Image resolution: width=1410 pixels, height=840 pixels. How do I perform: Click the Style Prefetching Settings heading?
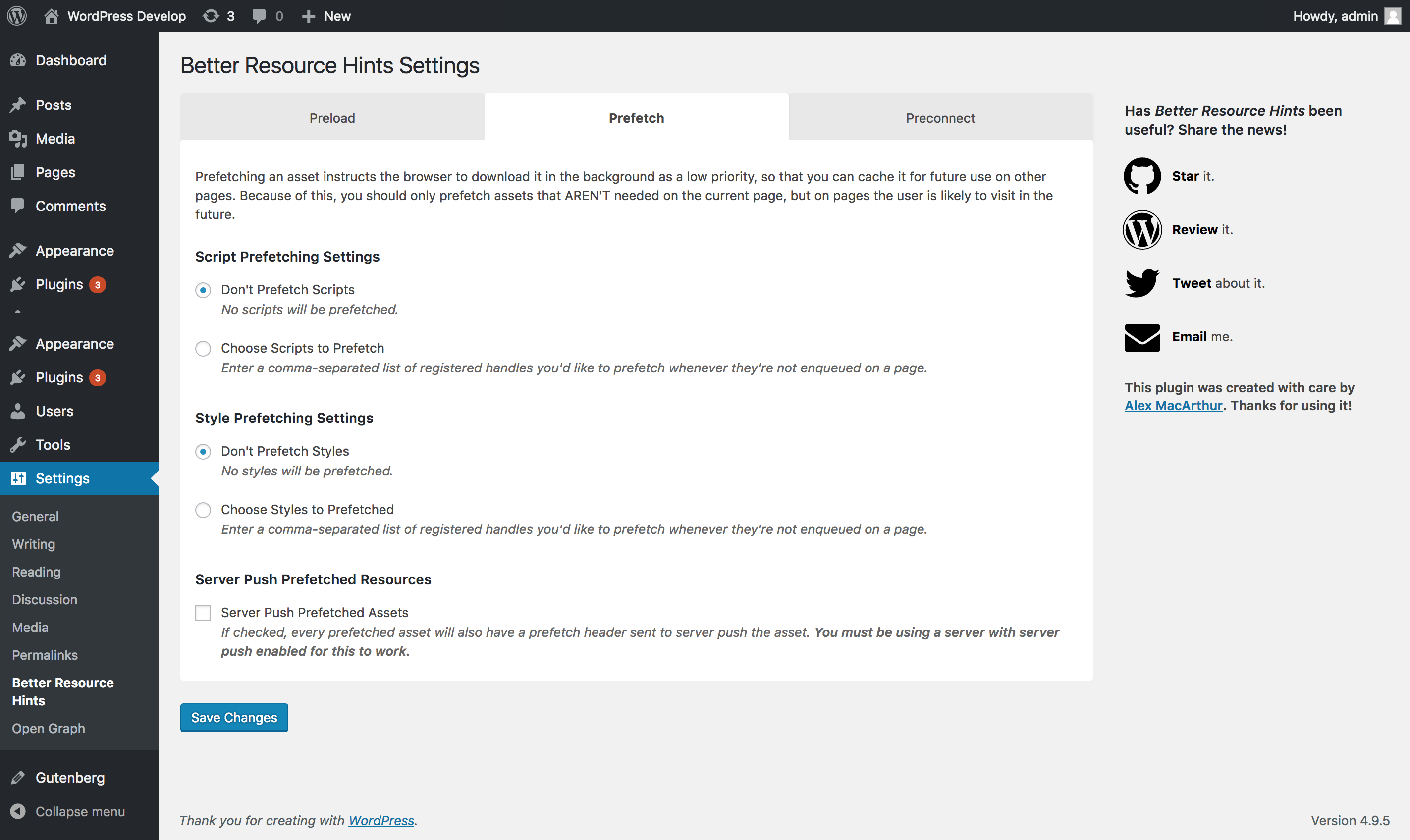(284, 419)
